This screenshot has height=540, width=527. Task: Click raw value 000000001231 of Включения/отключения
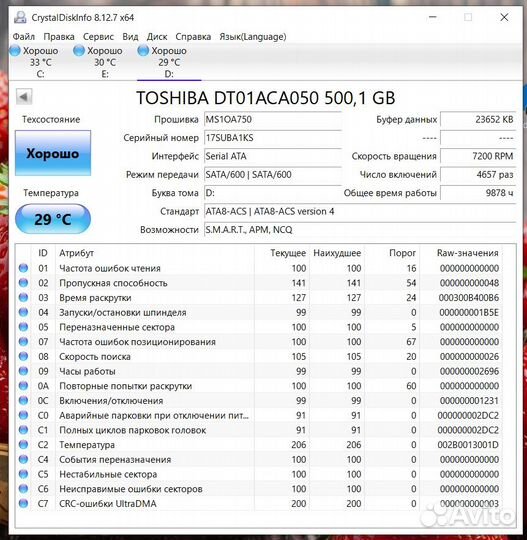click(469, 401)
